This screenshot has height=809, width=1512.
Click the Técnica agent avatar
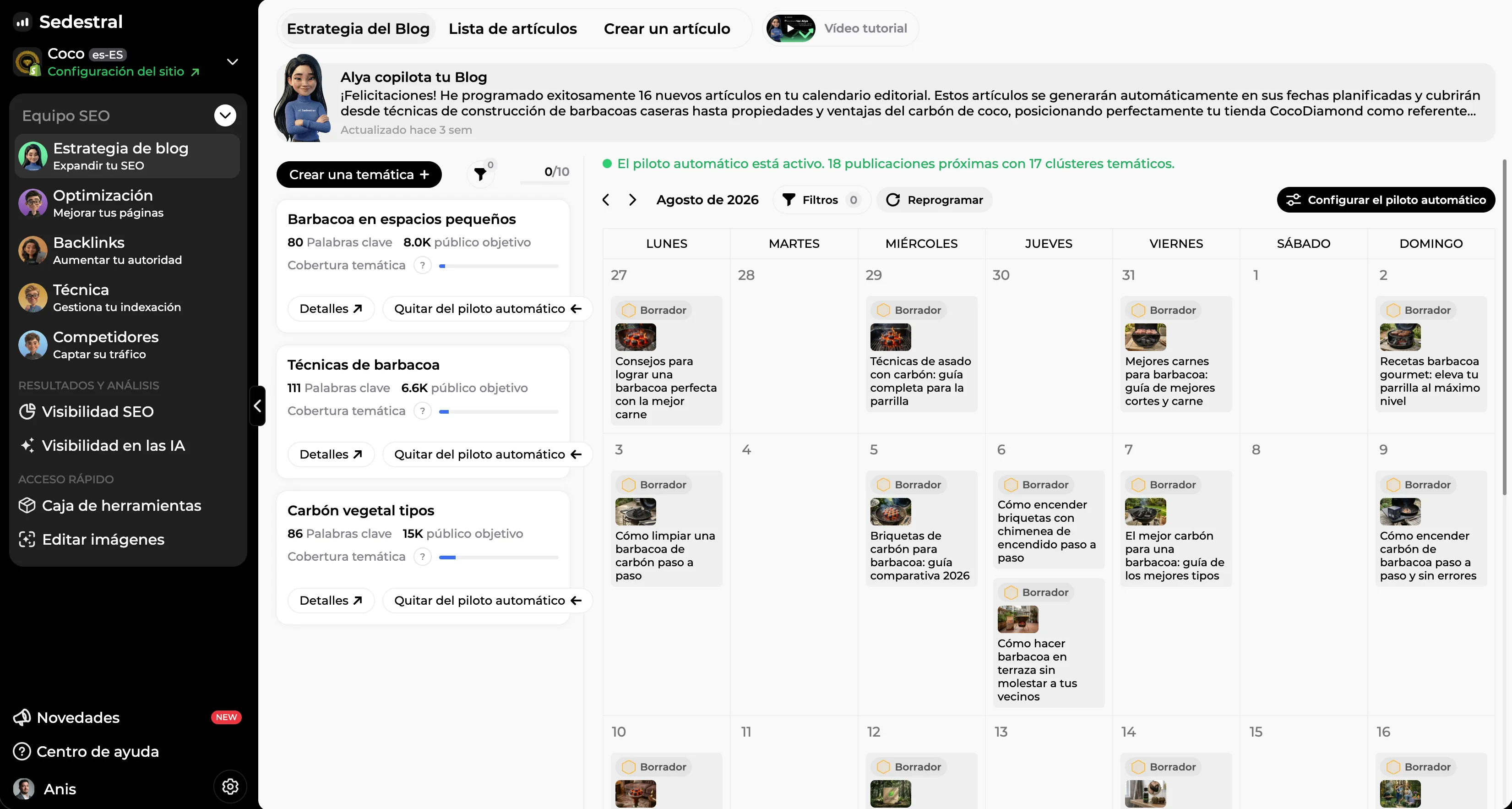33,298
